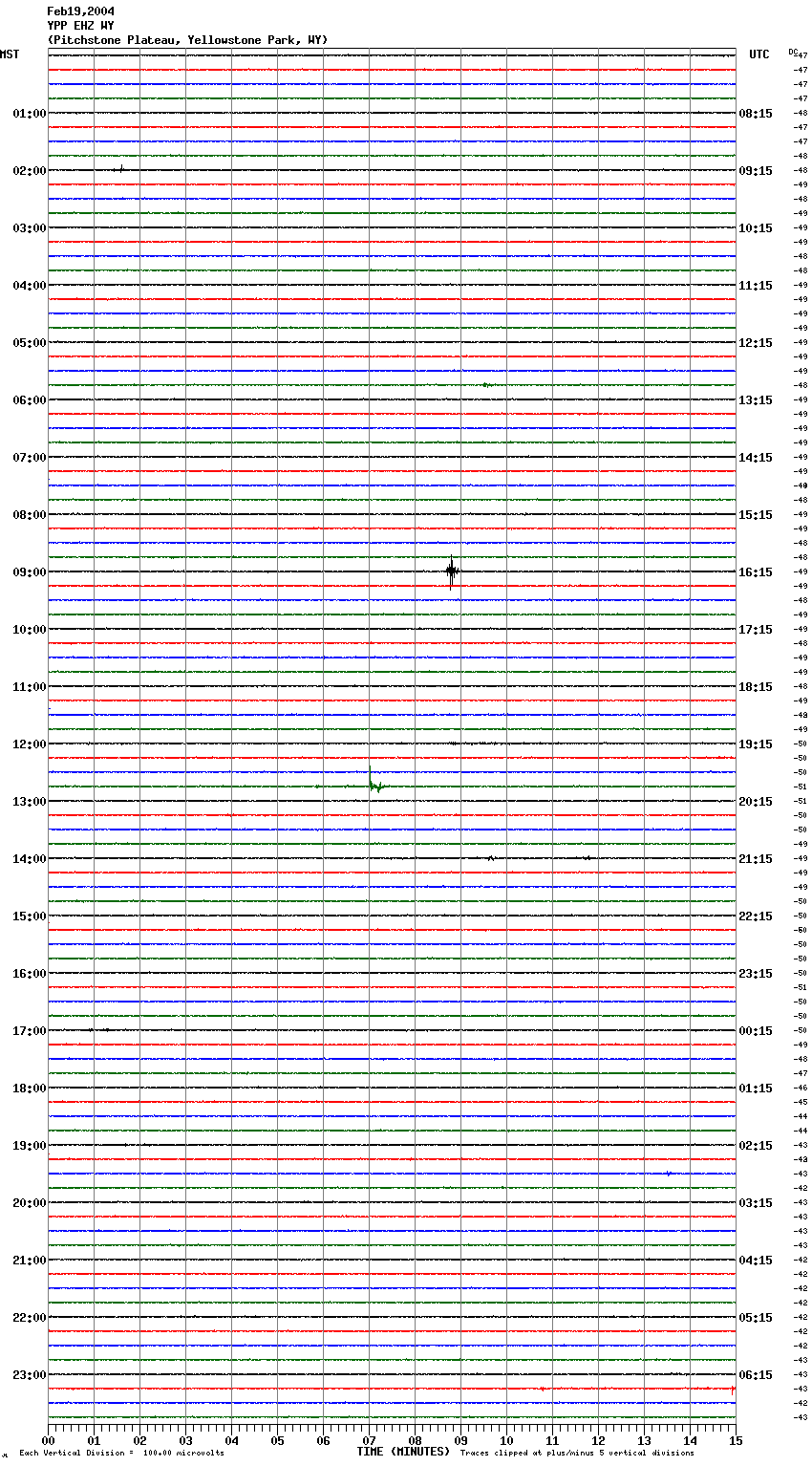Click the 06:00 MST time label

click(29, 400)
